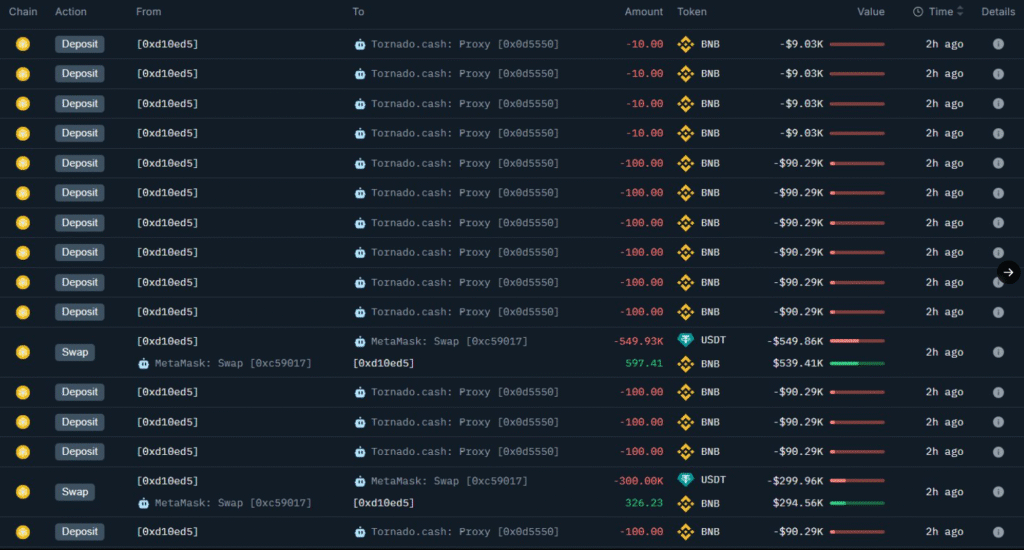This screenshot has width=1024, height=550.
Task: Click the BNB chain icon of the -300.00K swap row
Action: (x=23, y=492)
